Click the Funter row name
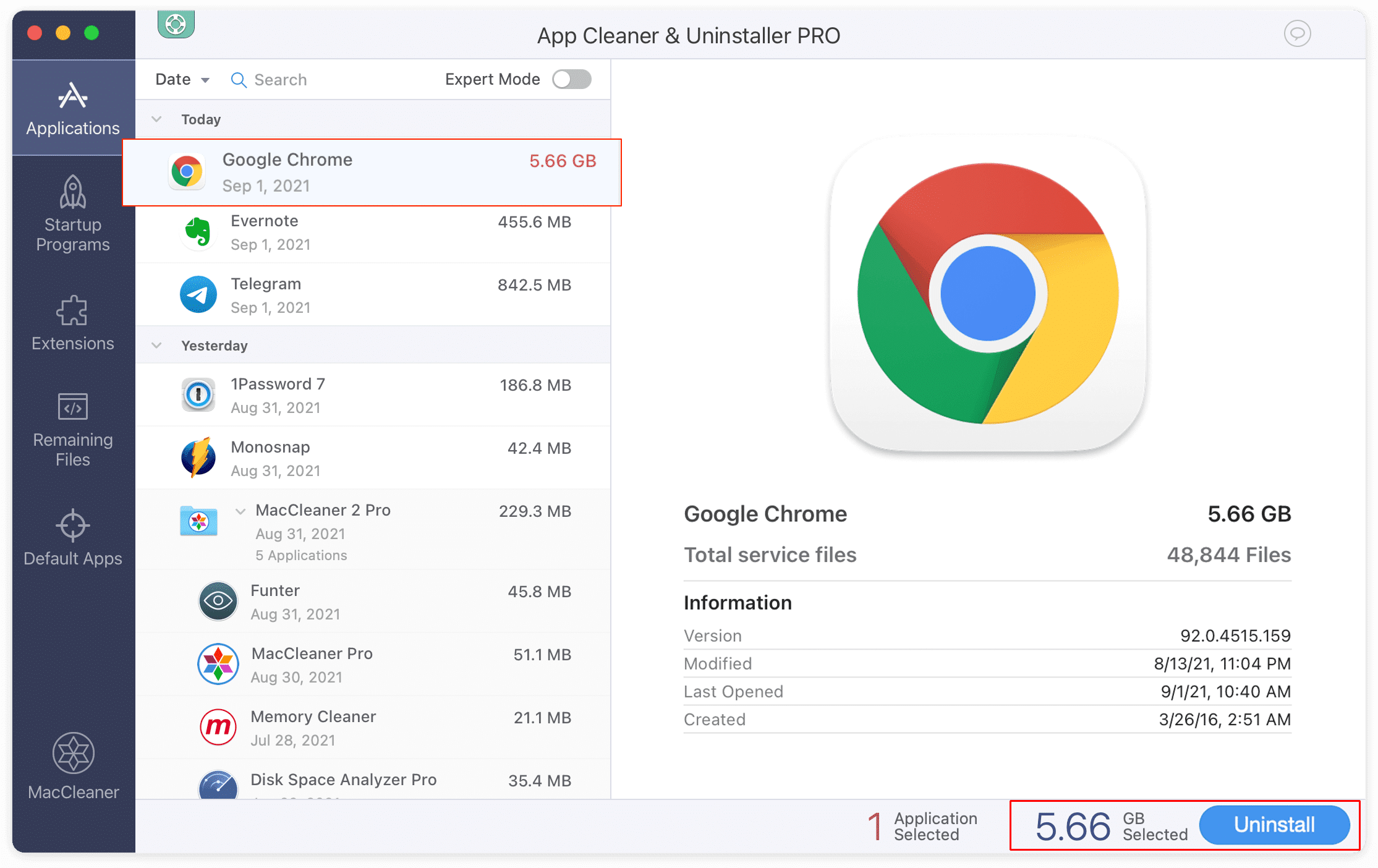 pos(275,590)
